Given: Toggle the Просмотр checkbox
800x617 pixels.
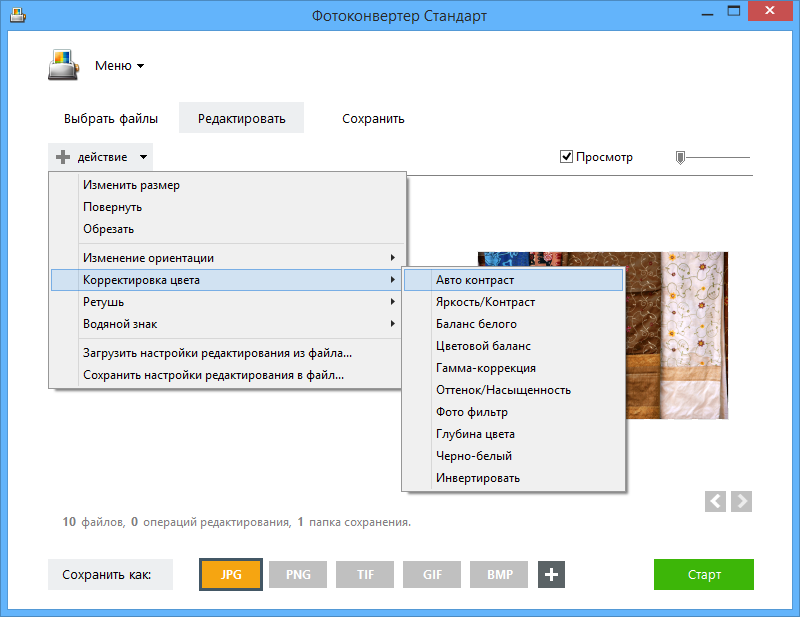Looking at the screenshot, I should coord(566,157).
